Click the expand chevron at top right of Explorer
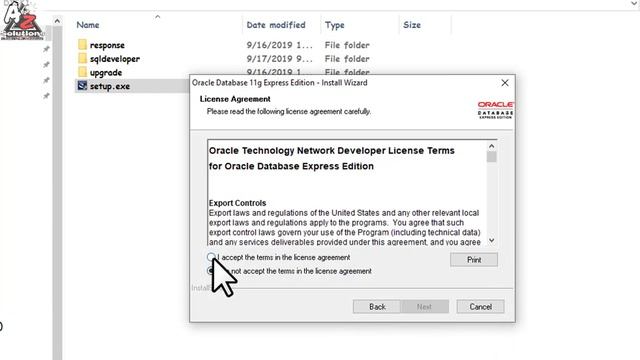Screen dimensions: 640x360 pyautogui.click(x=634, y=3)
